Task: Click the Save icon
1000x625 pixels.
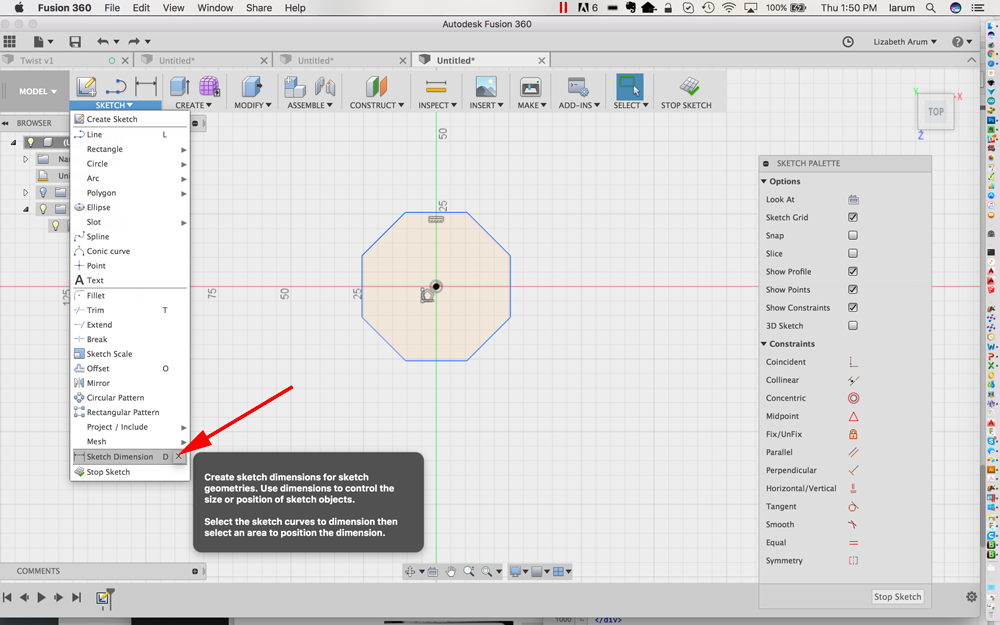Action: click(x=75, y=41)
